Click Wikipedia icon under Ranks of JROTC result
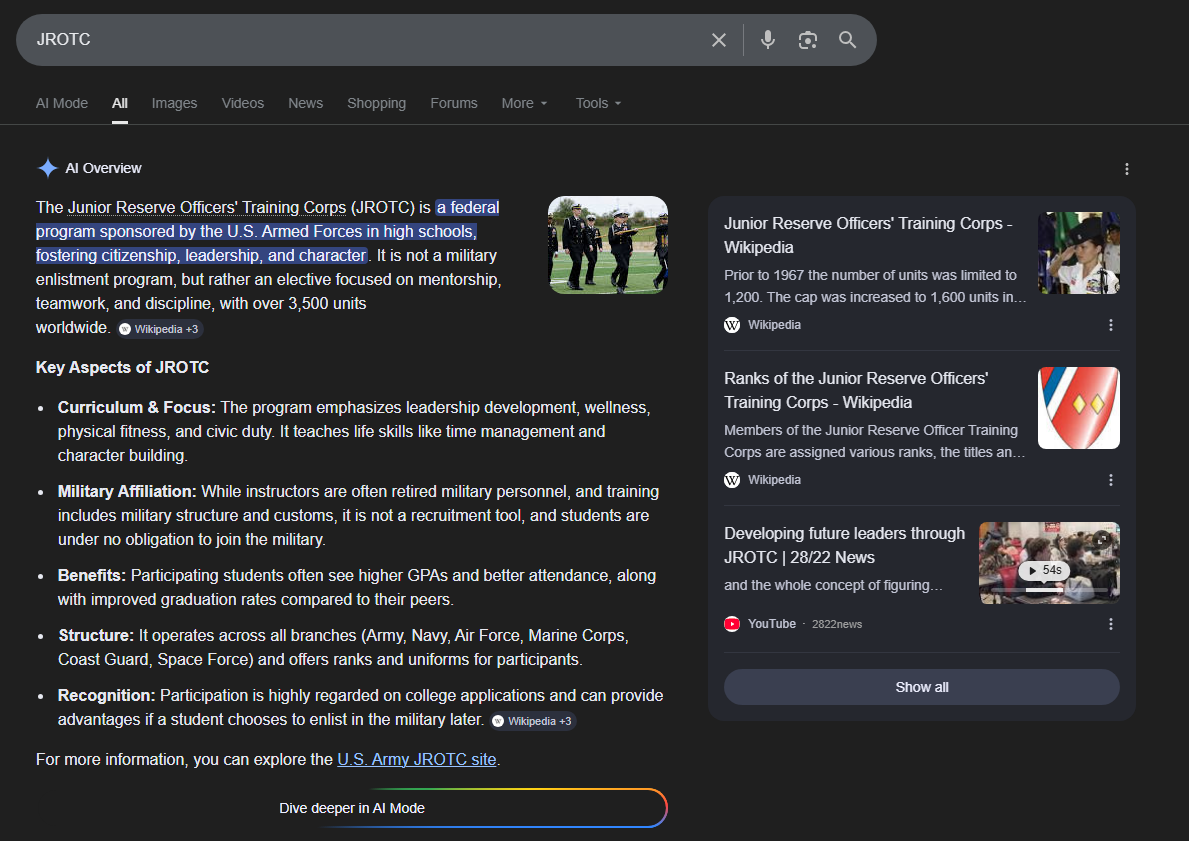 tap(732, 479)
